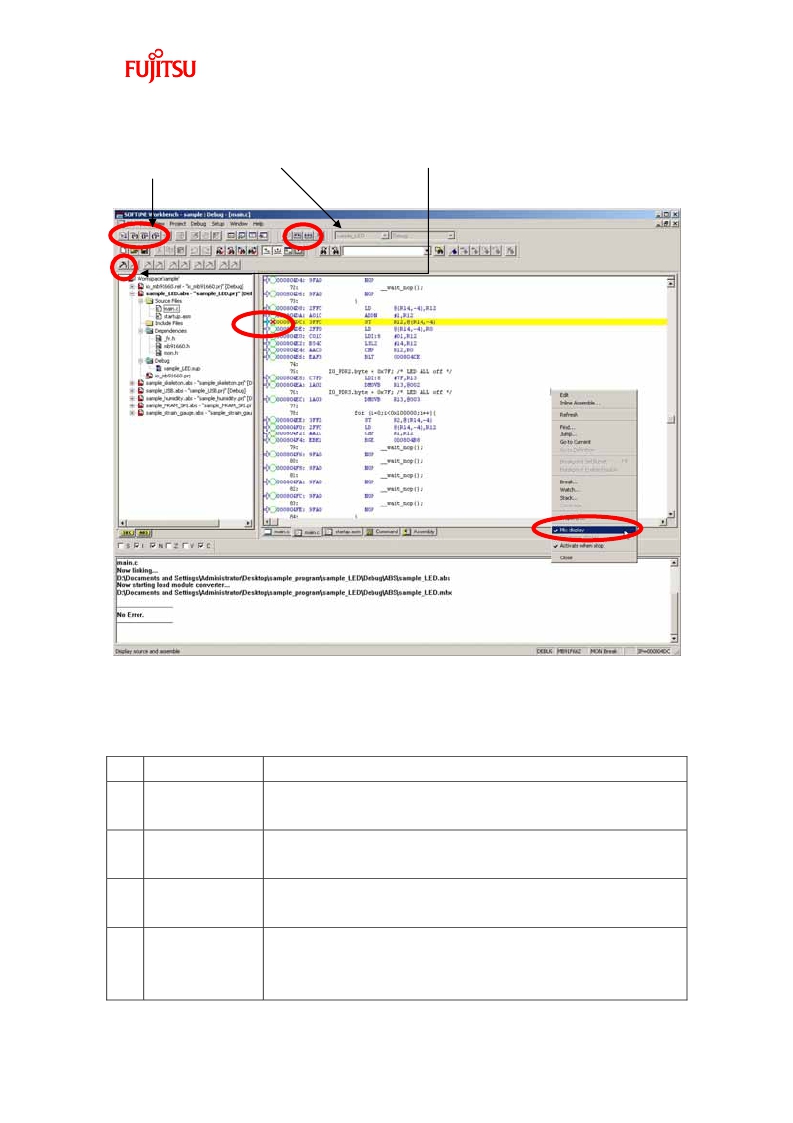Select mon.h in Dependencies
This screenshot has width=793, height=1123.
[170, 353]
